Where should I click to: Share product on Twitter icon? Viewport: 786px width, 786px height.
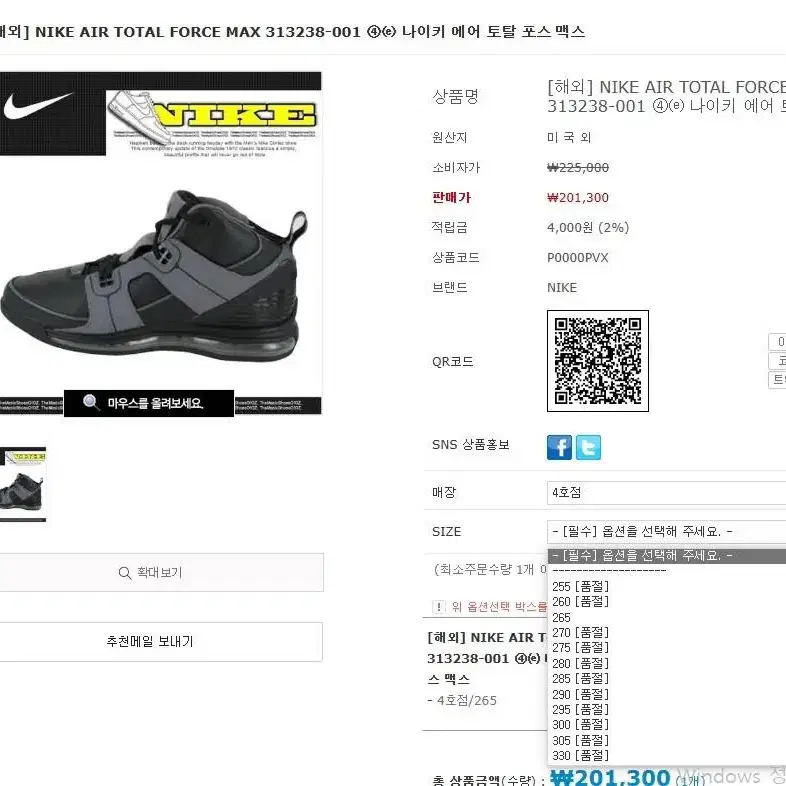(588, 447)
